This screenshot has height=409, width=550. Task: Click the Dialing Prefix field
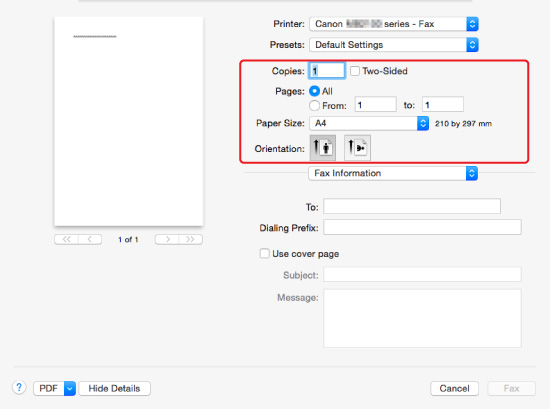pos(422,227)
